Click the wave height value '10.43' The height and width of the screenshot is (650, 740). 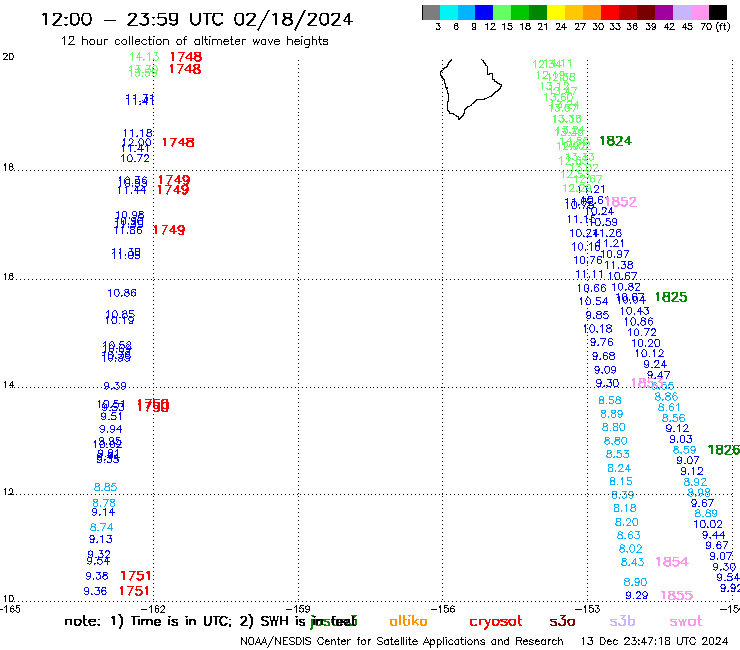[634, 311]
